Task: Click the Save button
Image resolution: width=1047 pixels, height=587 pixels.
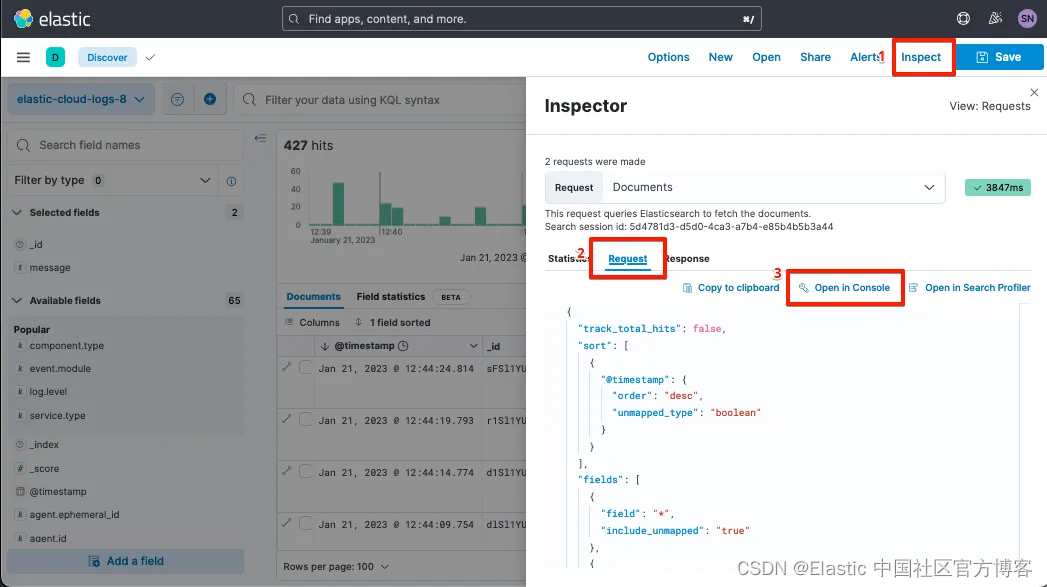Action: click(999, 57)
